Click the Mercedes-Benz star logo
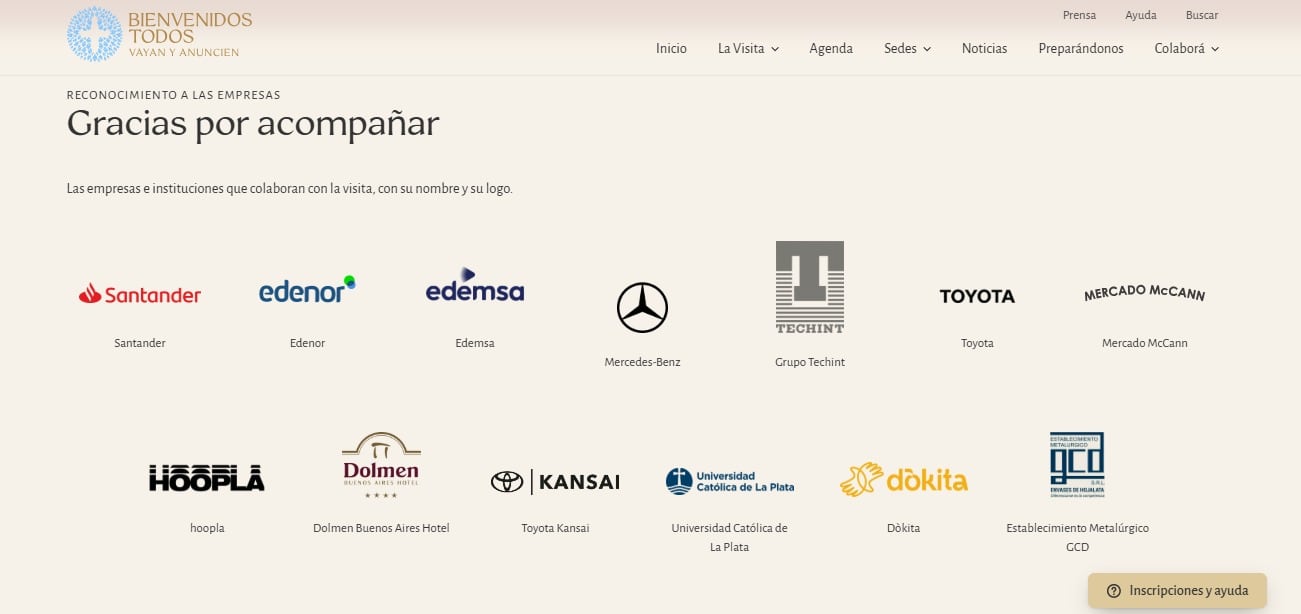The width and height of the screenshot is (1301, 614). click(642, 307)
